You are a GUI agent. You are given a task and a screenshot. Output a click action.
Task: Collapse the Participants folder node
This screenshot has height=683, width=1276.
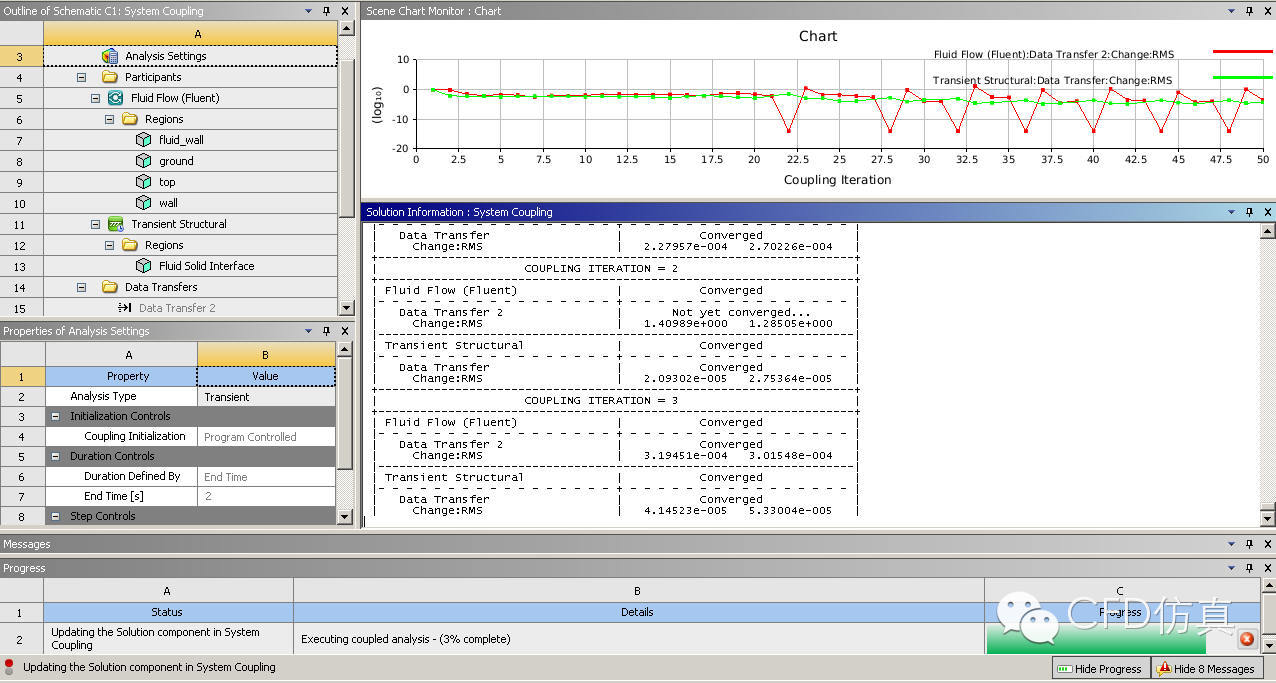coord(82,77)
